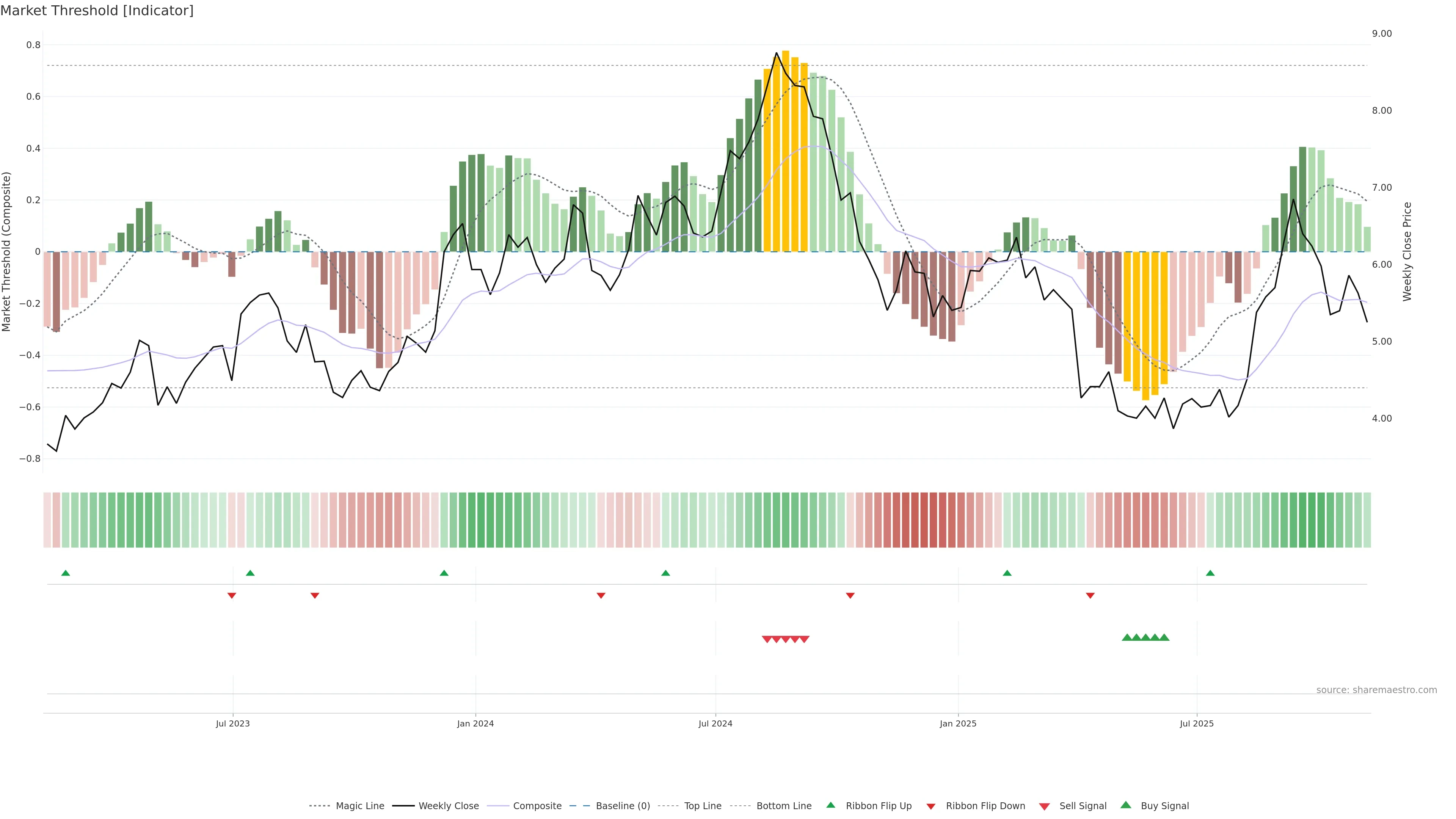Click the Market Threshold [Indicator] chart title
This screenshot has height=819, width=1456.
(x=97, y=11)
